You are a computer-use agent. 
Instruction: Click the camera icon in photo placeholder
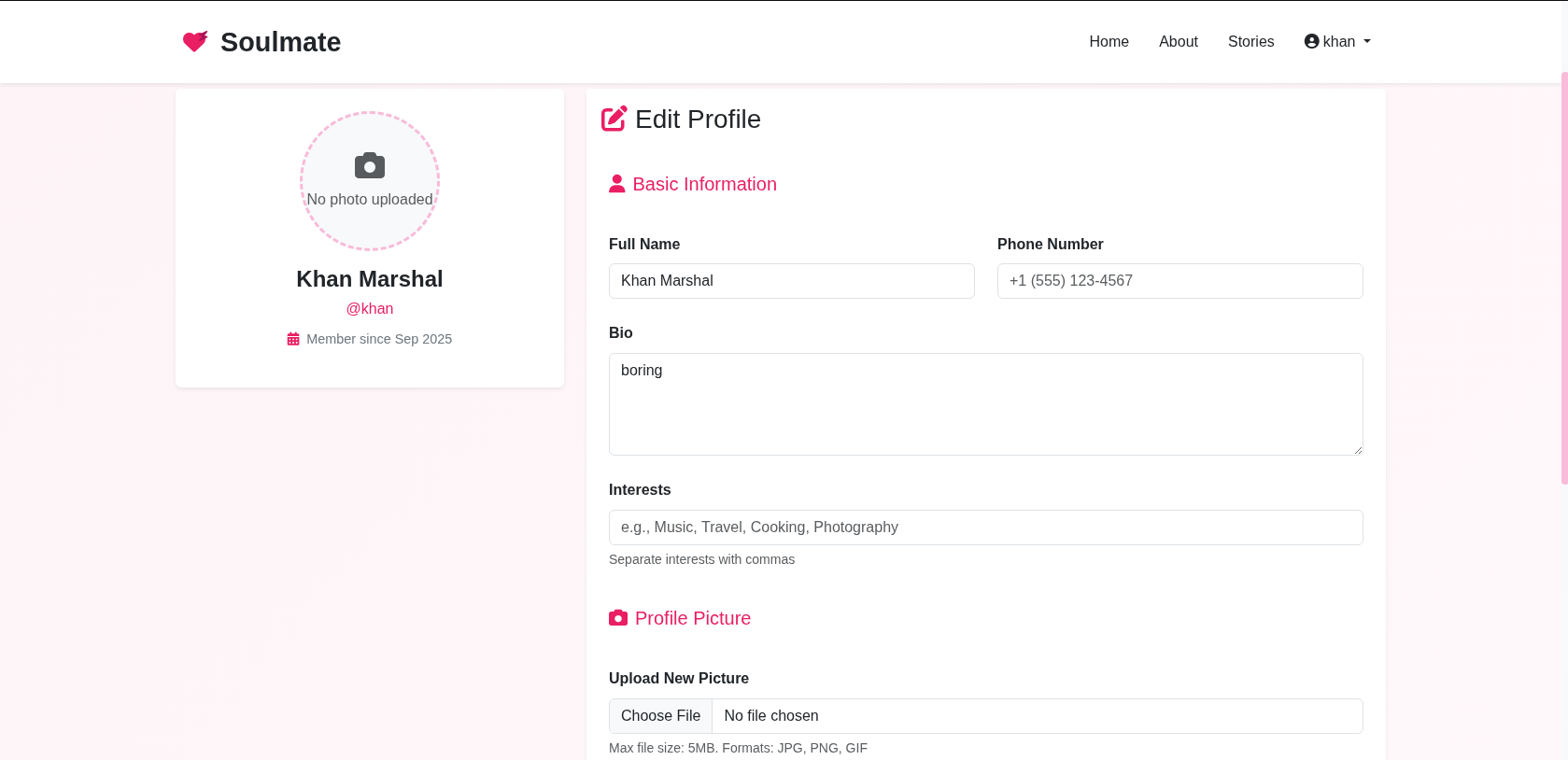point(370,165)
